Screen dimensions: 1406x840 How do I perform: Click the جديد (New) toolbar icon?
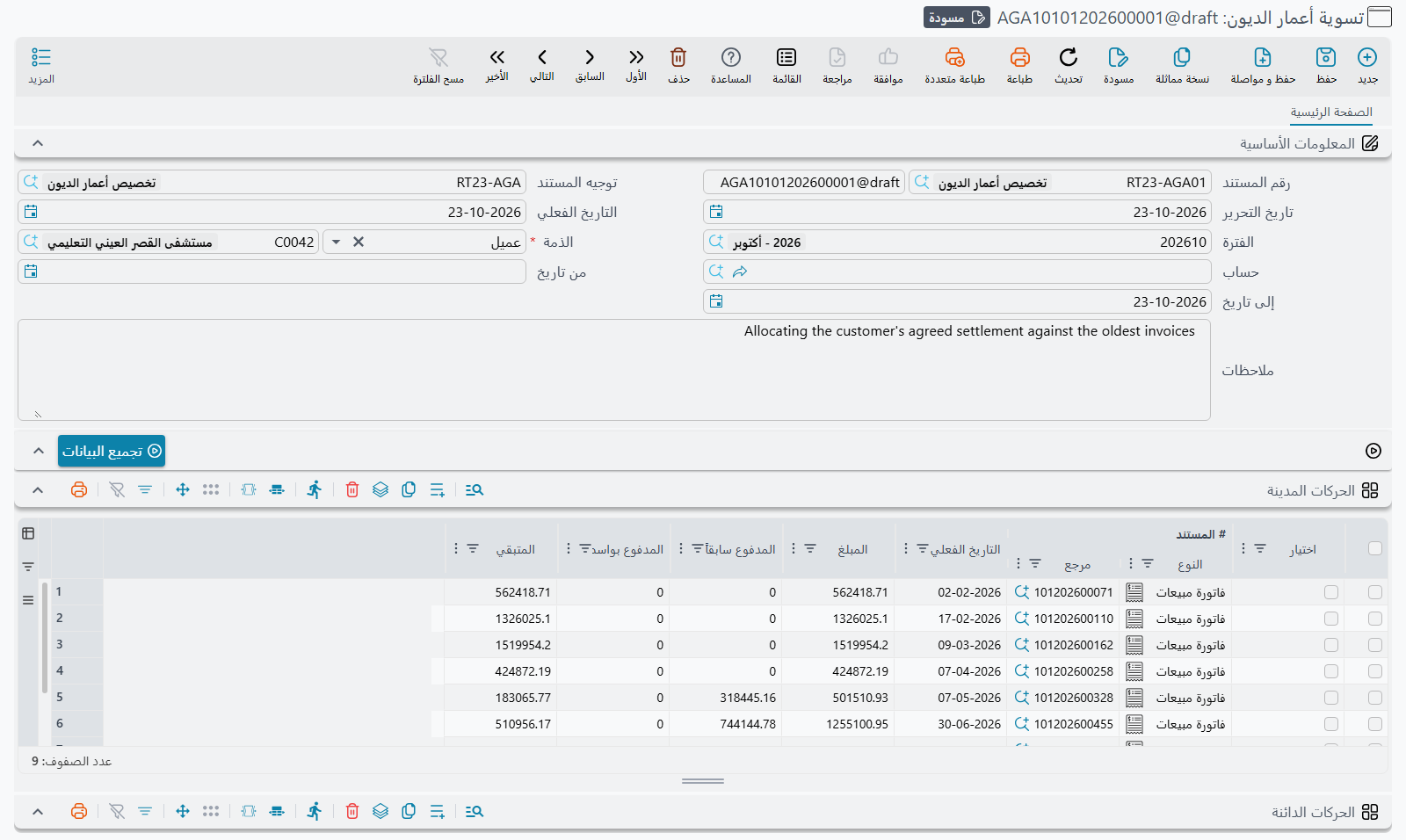pyautogui.click(x=1367, y=57)
